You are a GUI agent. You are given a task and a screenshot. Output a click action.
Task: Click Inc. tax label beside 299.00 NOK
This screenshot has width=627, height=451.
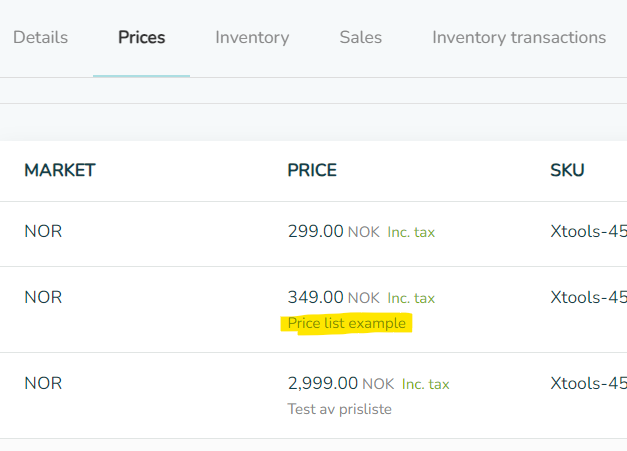click(x=411, y=232)
